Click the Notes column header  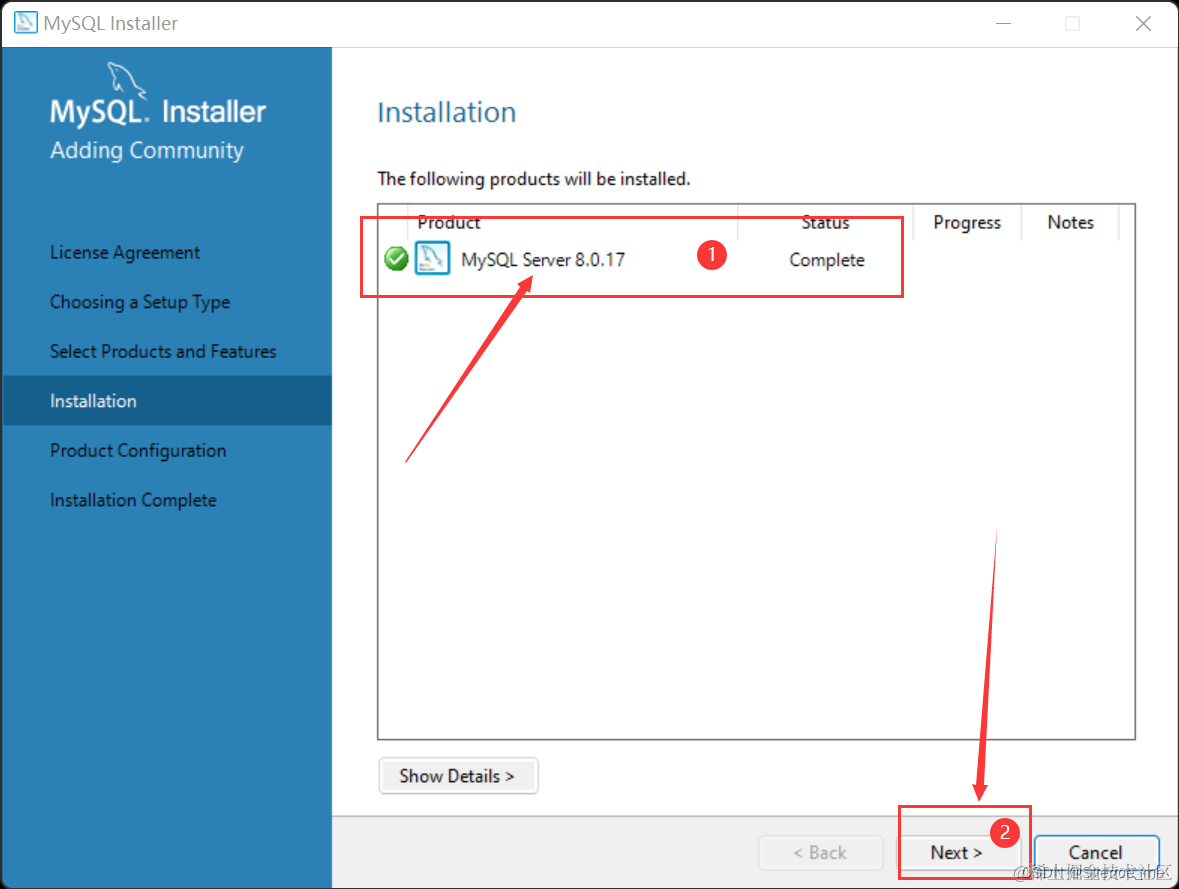(1070, 223)
